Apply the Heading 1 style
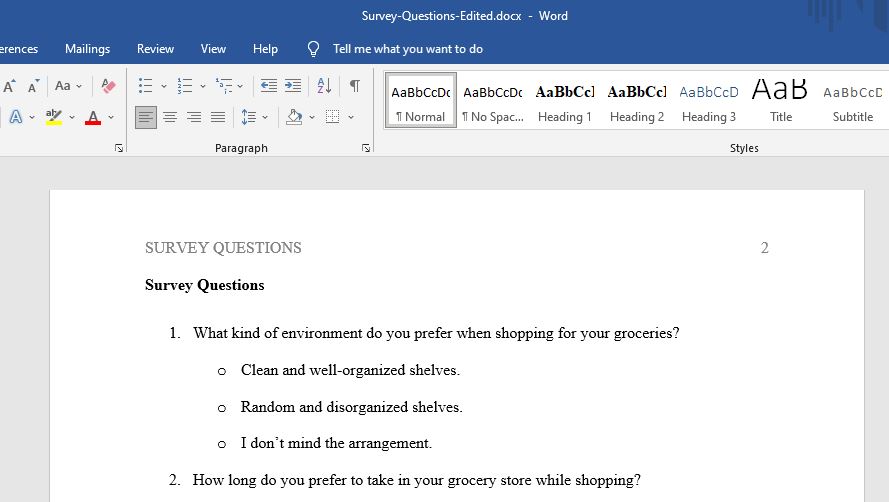 pyautogui.click(x=565, y=100)
